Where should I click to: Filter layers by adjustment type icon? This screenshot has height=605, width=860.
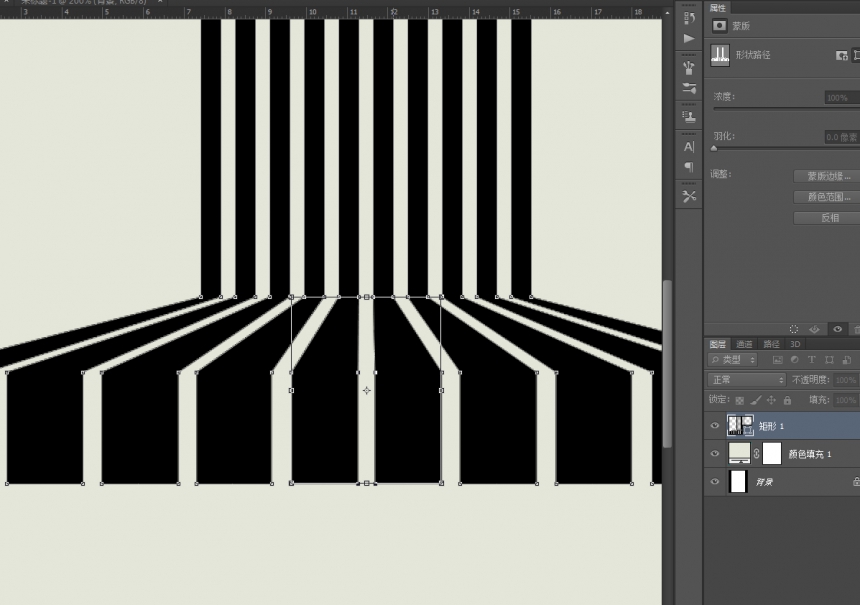(x=795, y=360)
